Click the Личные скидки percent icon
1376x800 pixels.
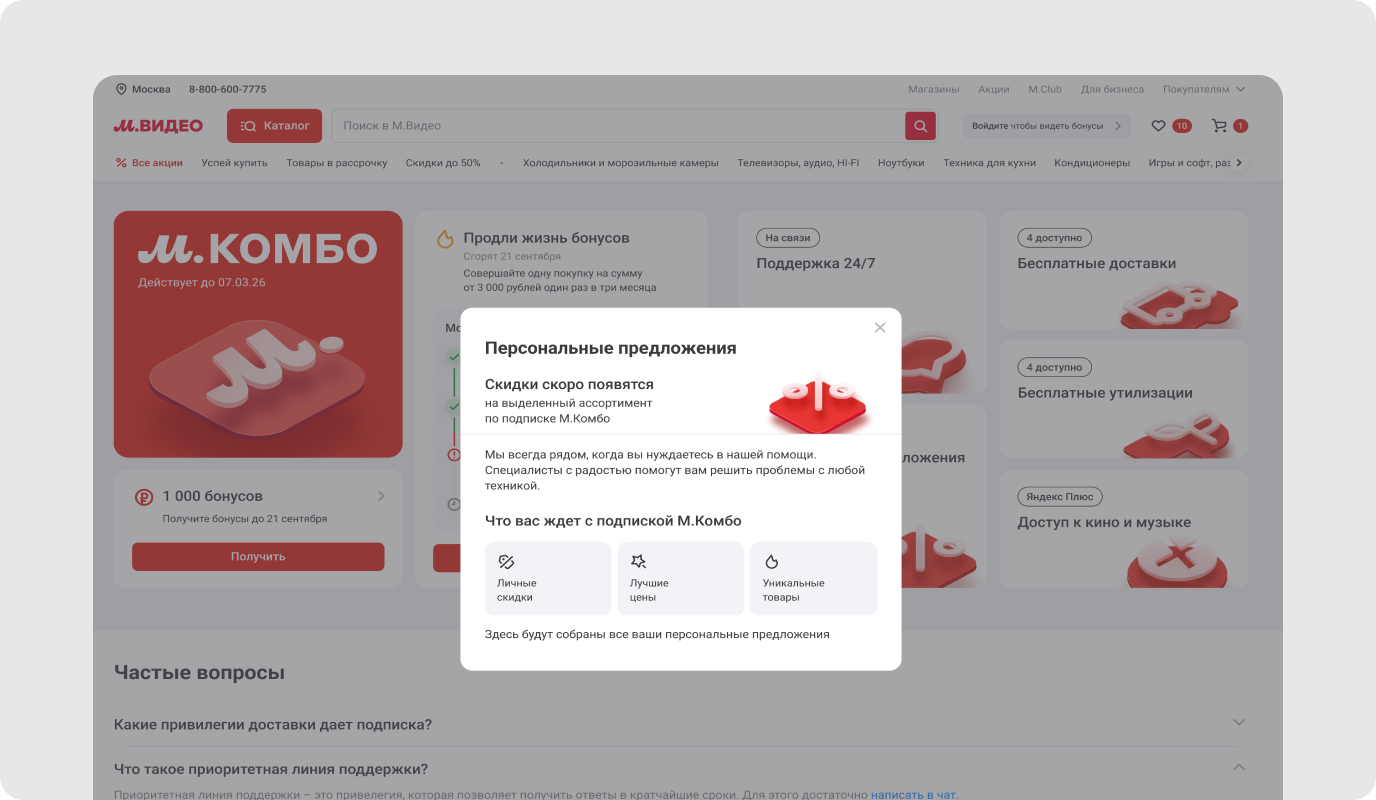point(506,562)
